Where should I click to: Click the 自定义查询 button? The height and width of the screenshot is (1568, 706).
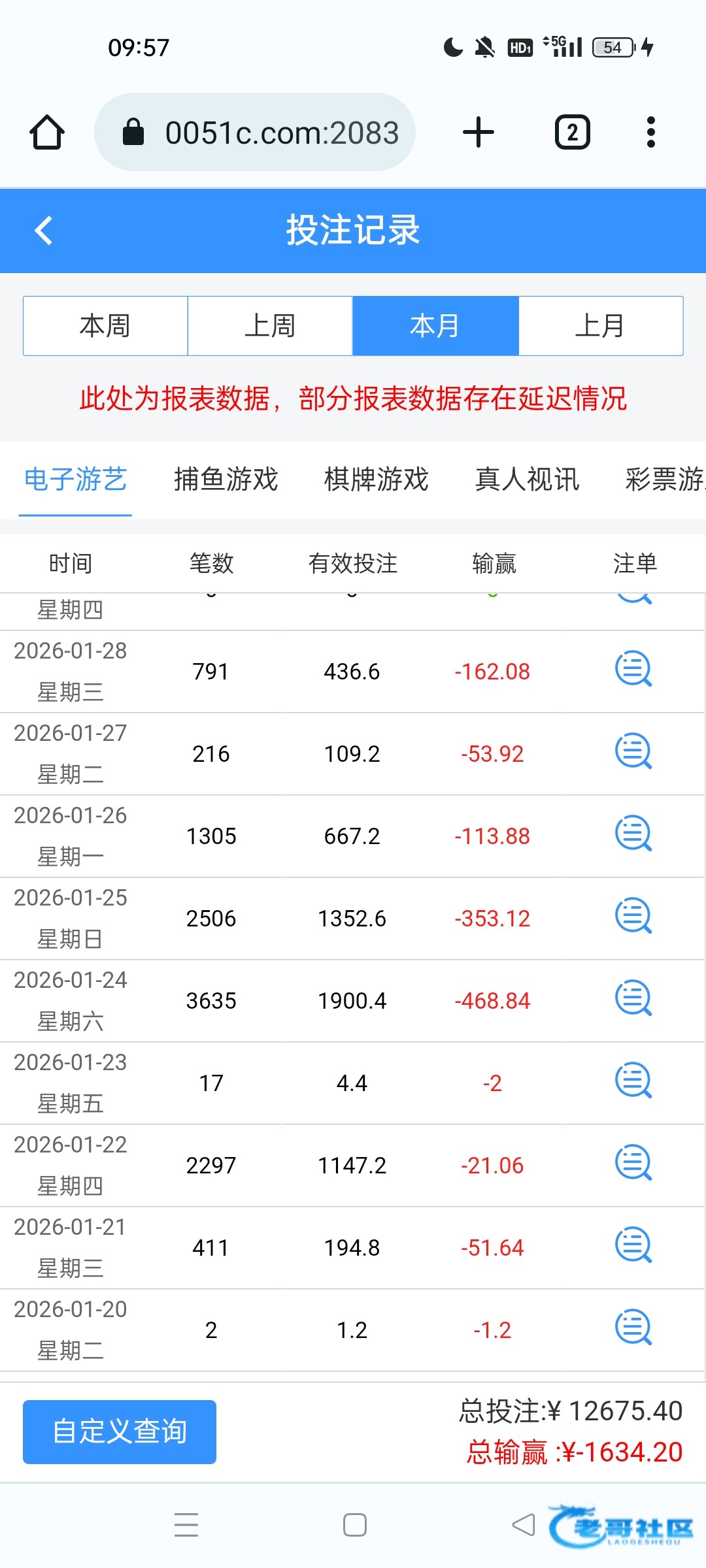pyautogui.click(x=120, y=1431)
